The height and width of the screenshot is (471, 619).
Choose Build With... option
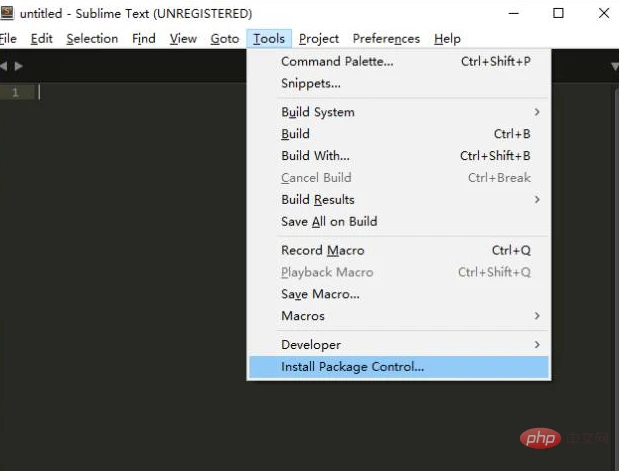tap(399, 156)
